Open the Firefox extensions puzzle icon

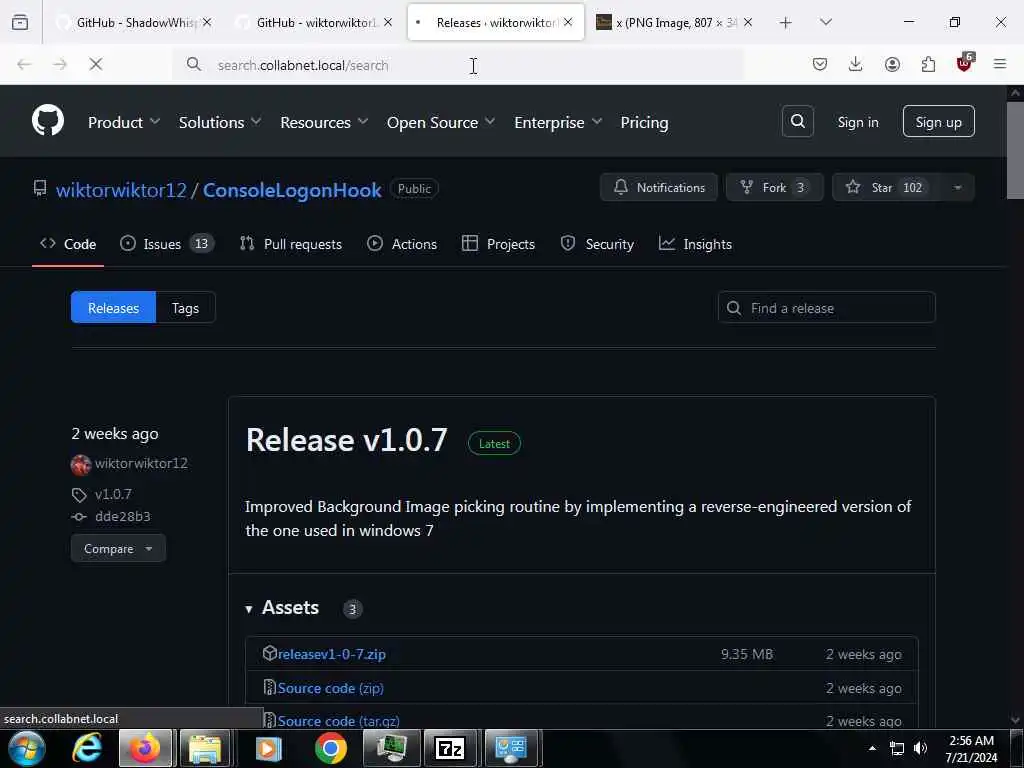[928, 64]
